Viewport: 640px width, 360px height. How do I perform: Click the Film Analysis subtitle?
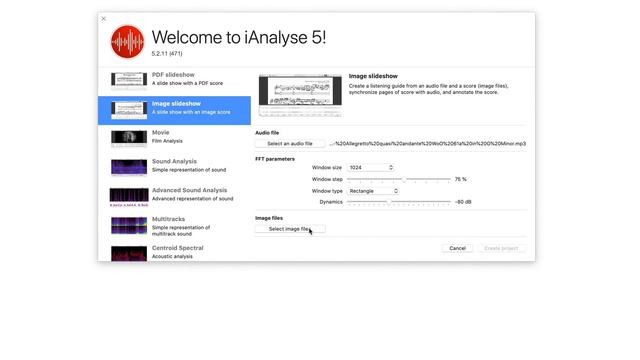167,141
